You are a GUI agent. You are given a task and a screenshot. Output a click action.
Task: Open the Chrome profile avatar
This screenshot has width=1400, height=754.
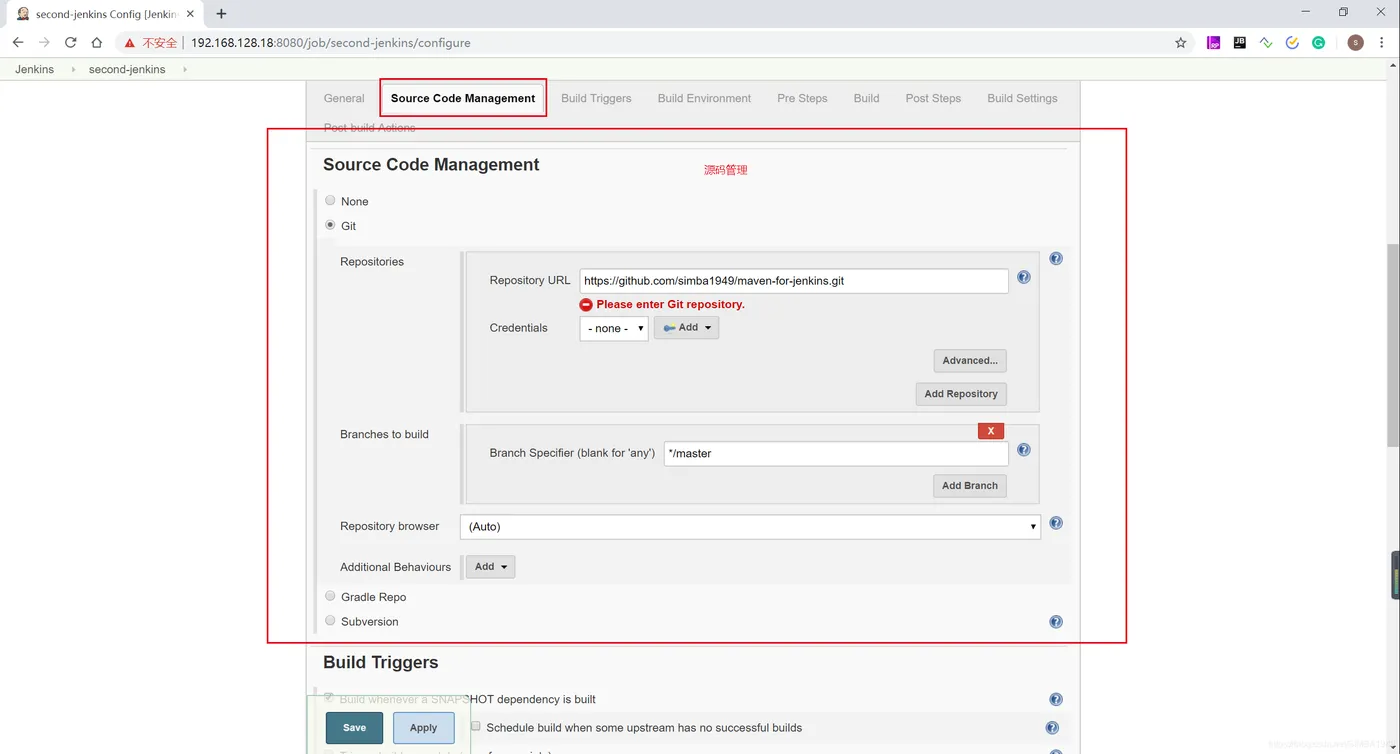1356,43
